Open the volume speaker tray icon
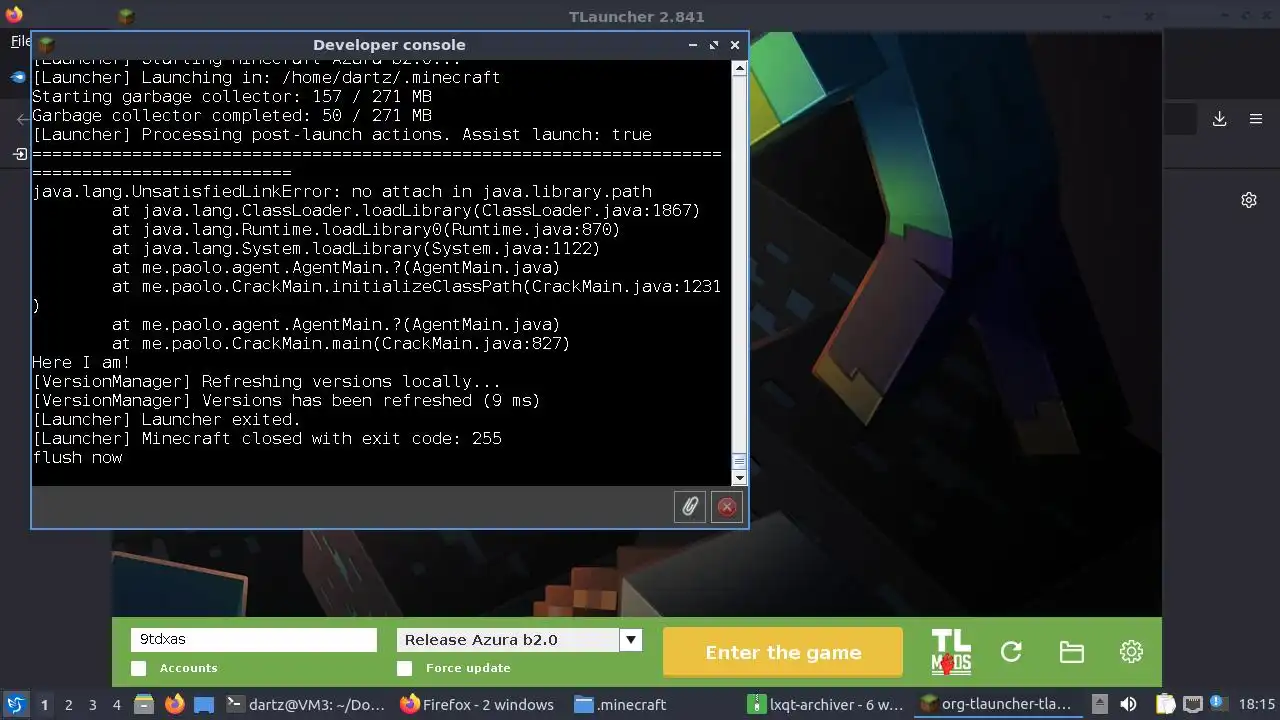 pos(1129,704)
